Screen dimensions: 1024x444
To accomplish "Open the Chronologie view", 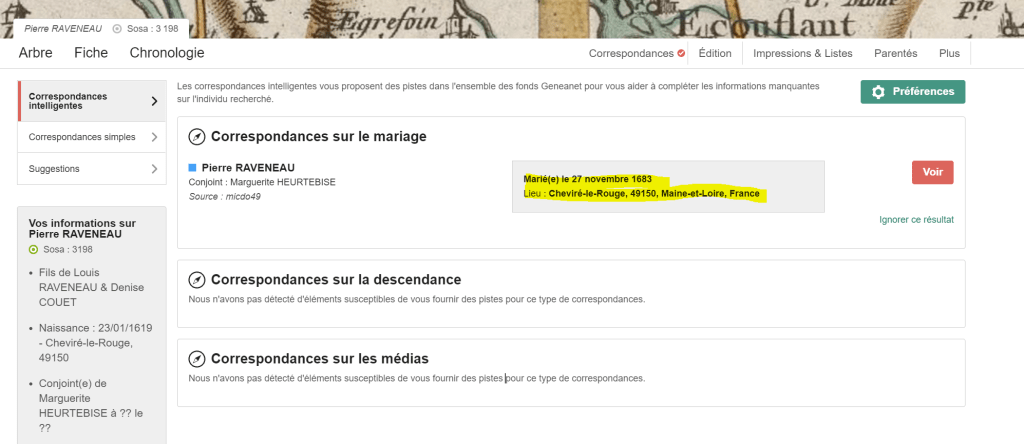I will (167, 53).
